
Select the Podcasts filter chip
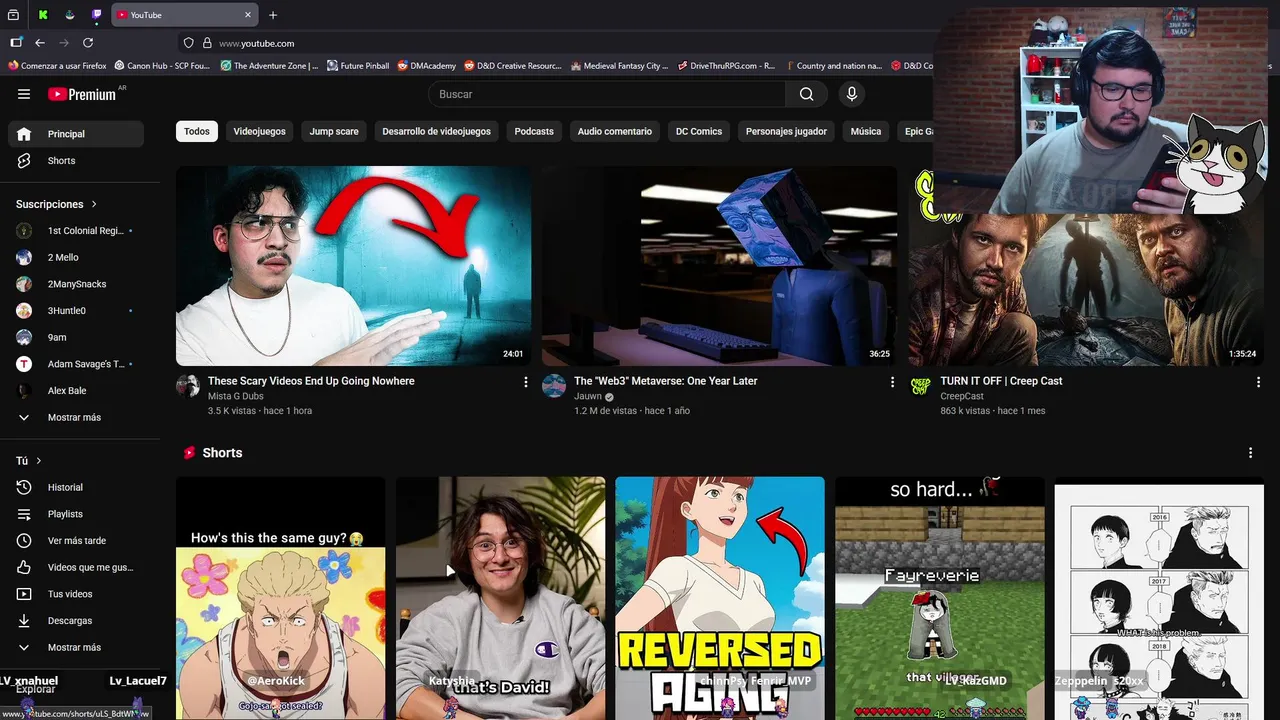coord(534,131)
